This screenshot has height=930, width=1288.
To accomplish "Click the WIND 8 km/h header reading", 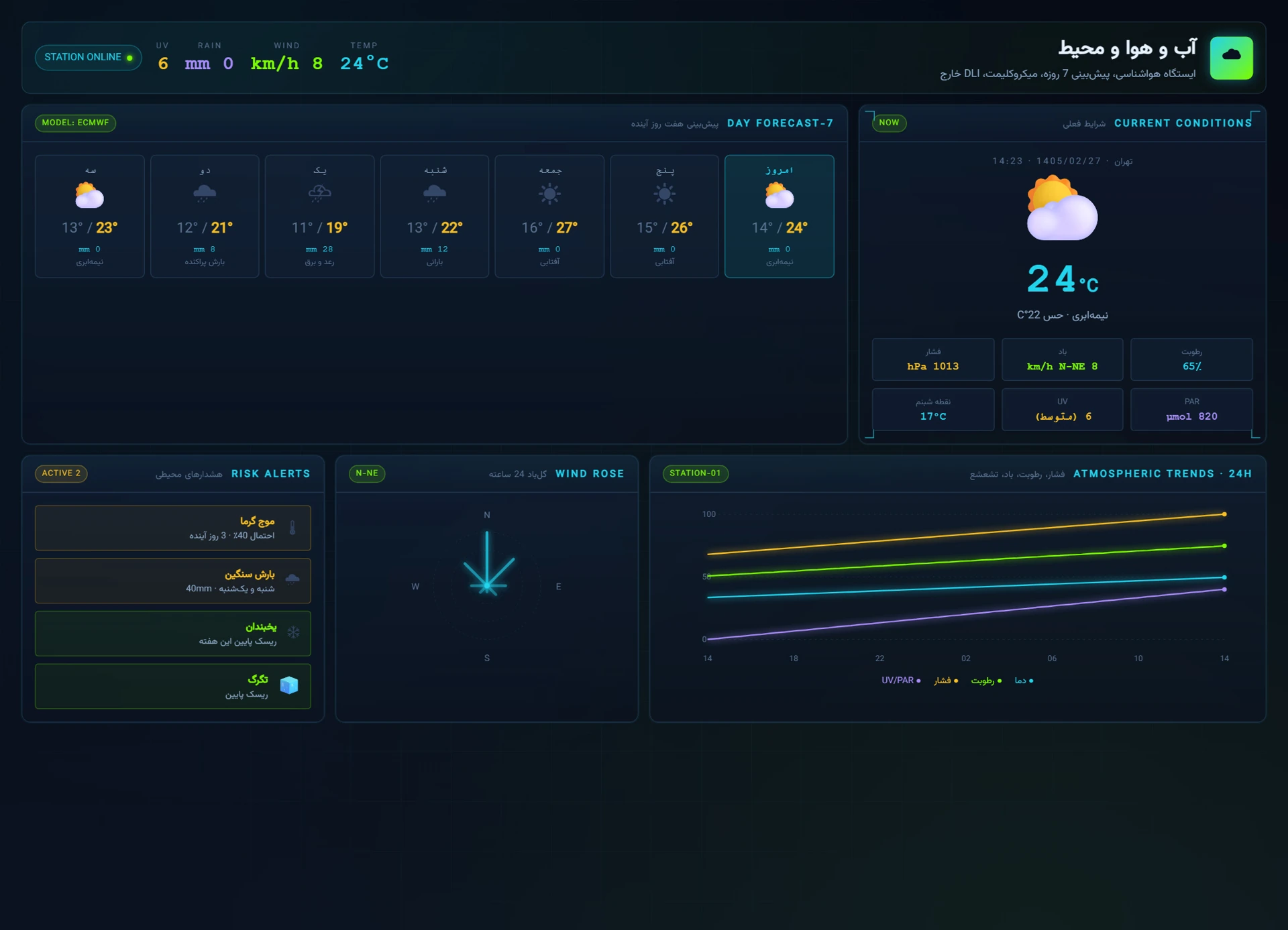I will (286, 57).
